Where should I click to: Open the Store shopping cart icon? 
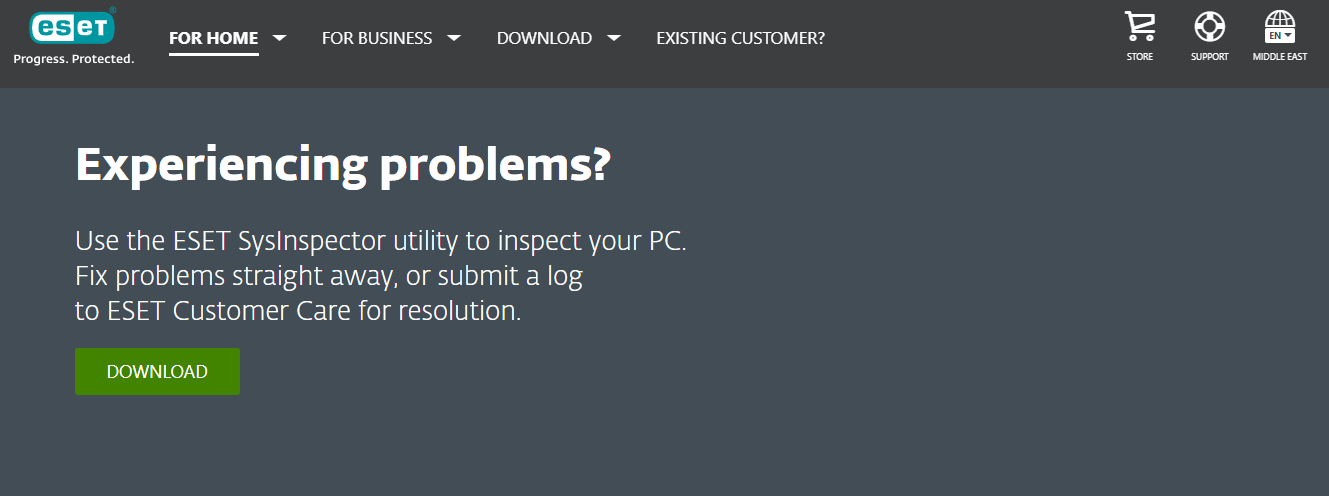click(x=1140, y=27)
